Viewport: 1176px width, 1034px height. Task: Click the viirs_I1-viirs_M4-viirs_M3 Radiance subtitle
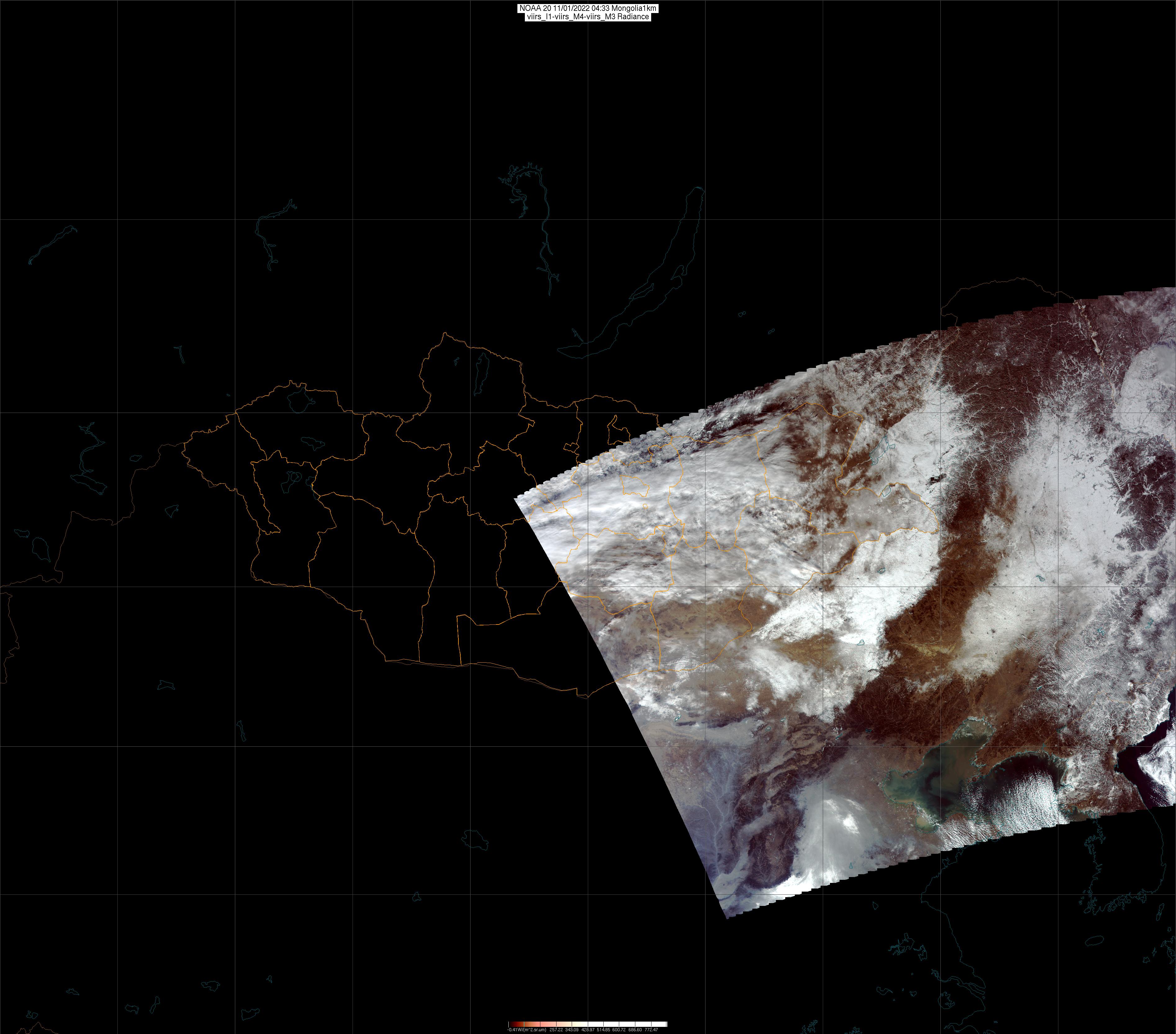[x=588, y=17]
